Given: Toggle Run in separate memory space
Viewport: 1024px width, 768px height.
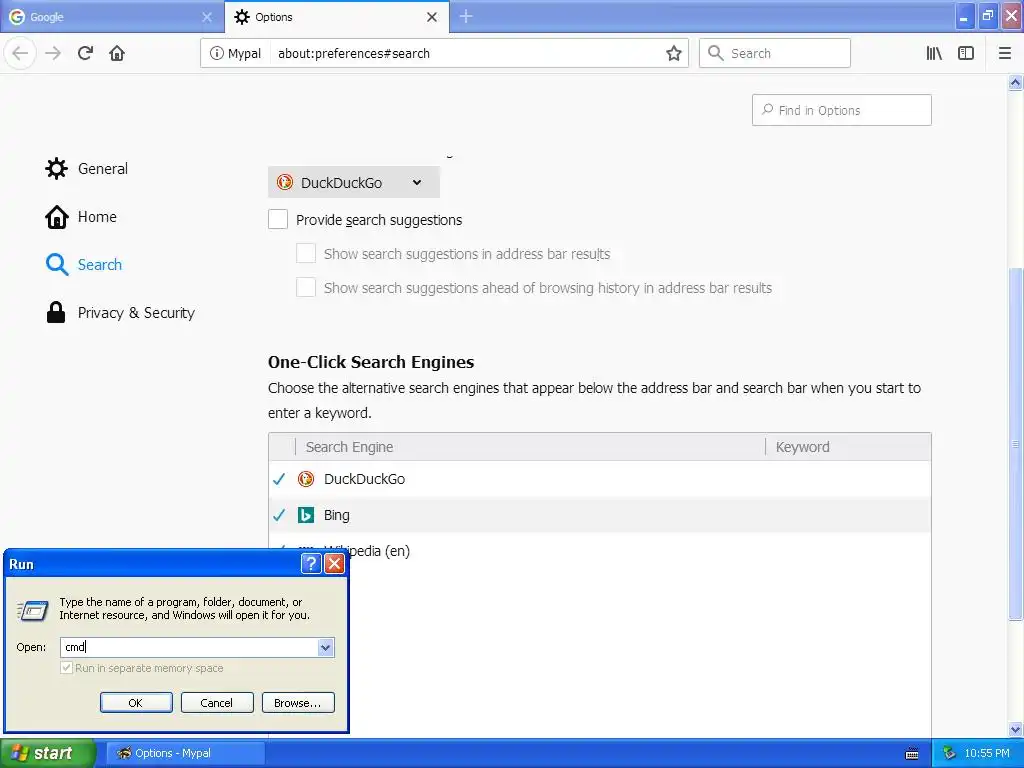Looking at the screenshot, I should point(66,667).
